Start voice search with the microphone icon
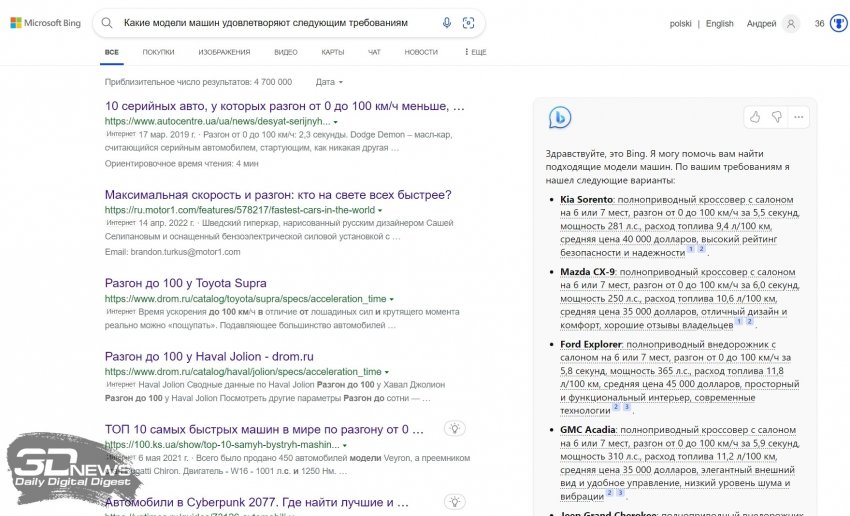This screenshot has height=516, width=850. click(x=446, y=23)
